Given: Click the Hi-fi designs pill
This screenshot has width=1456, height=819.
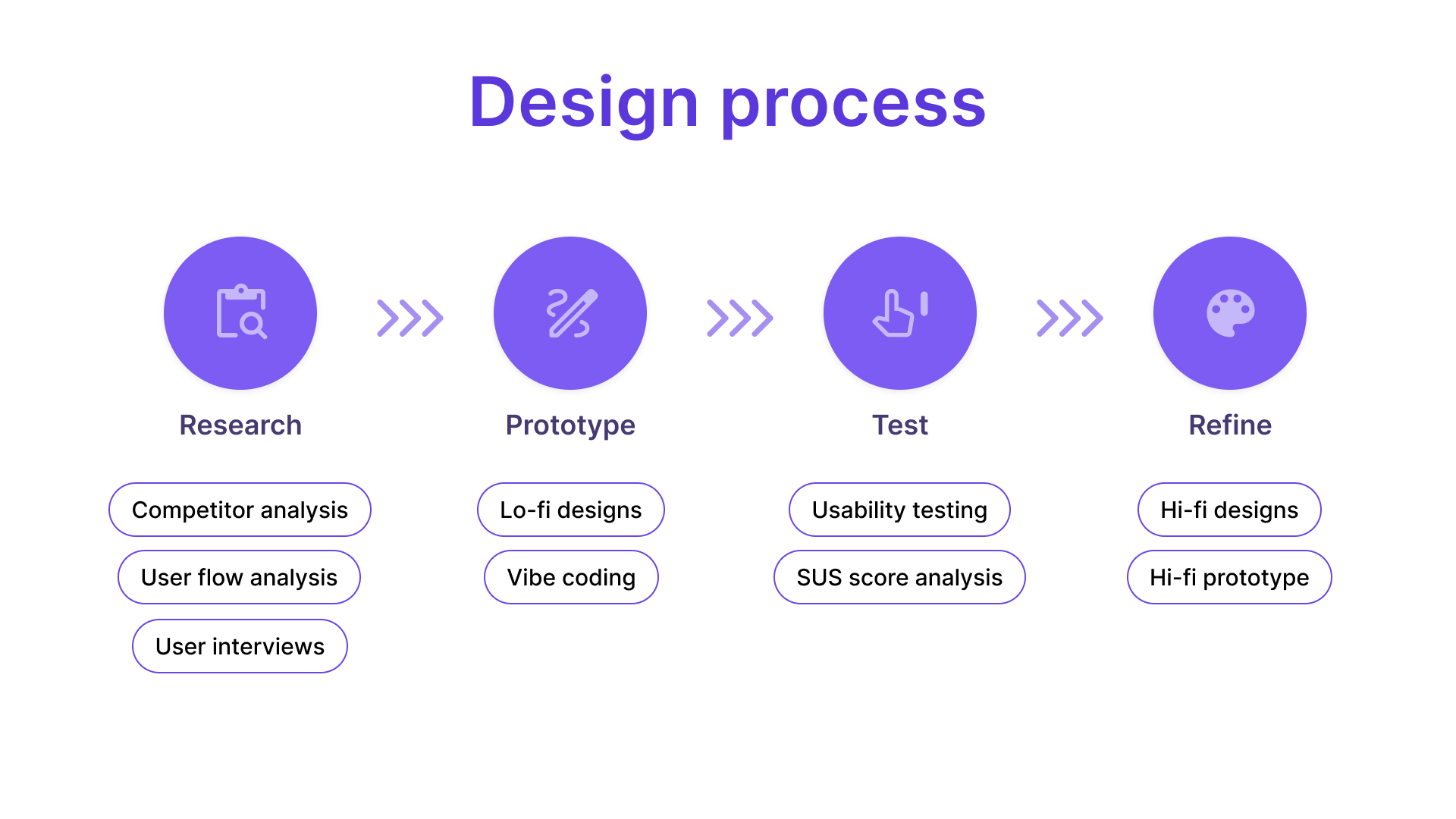Looking at the screenshot, I should point(1229,510).
